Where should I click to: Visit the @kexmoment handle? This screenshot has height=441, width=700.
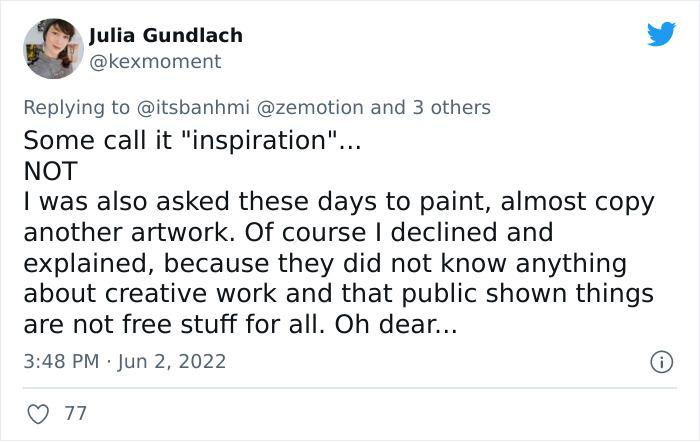coord(155,62)
